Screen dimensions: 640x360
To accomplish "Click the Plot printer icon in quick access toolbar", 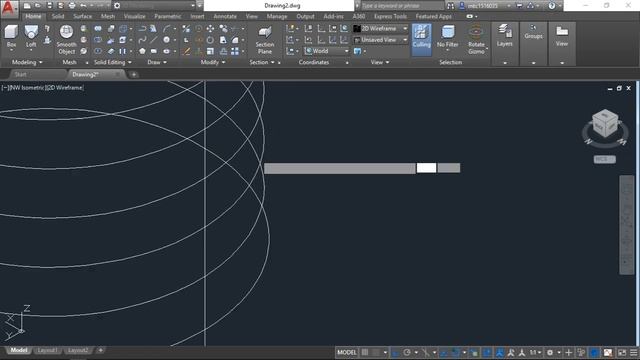I will [72, 6].
